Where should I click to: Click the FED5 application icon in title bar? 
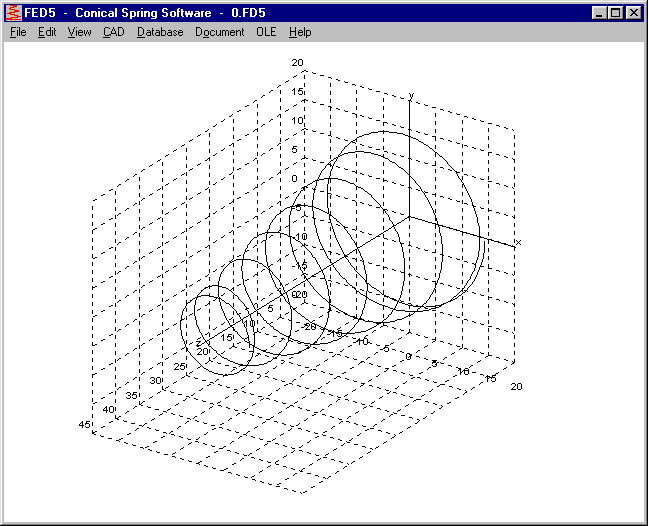14,13
